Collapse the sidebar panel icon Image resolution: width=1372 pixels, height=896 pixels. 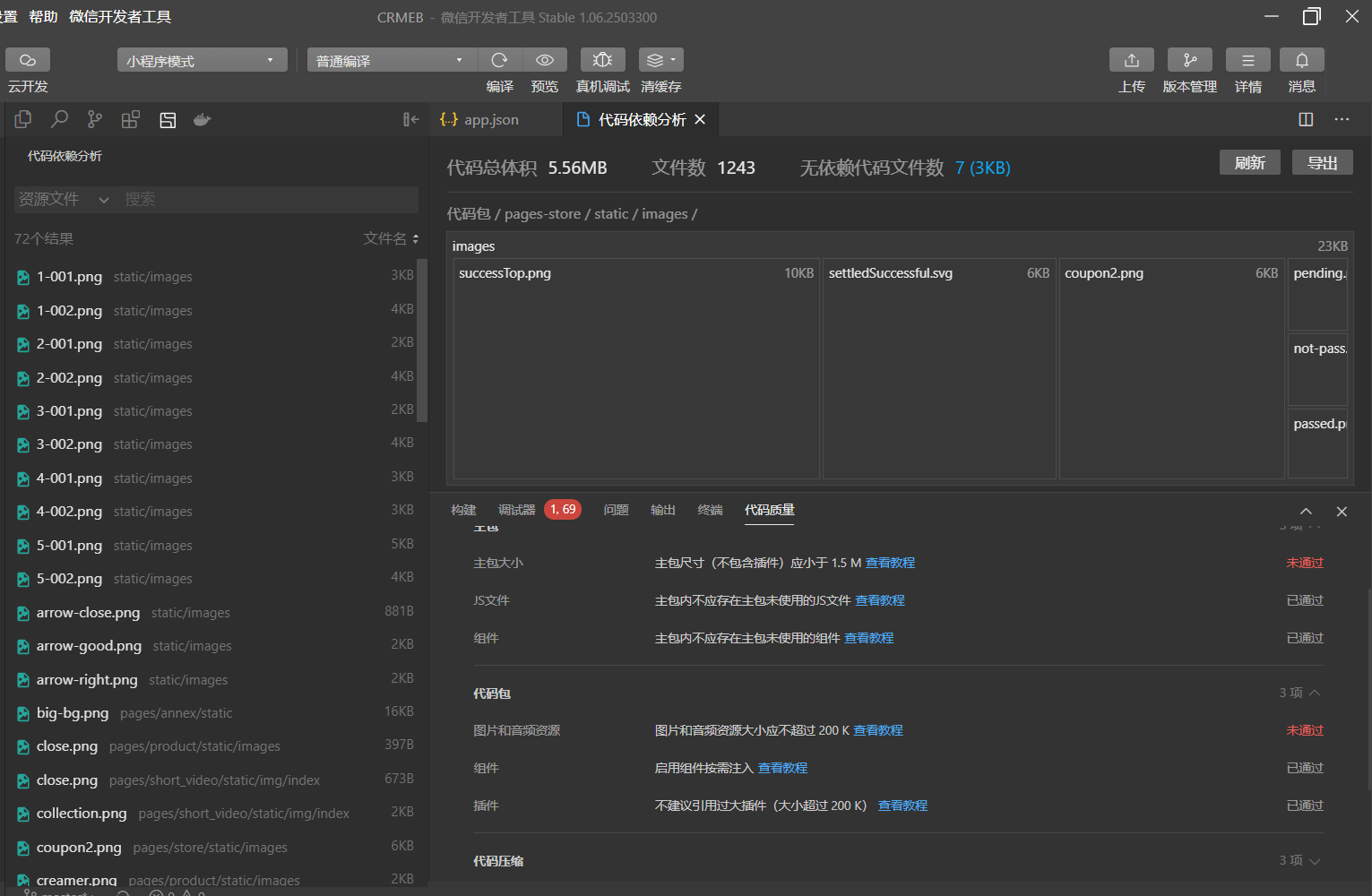point(410,119)
